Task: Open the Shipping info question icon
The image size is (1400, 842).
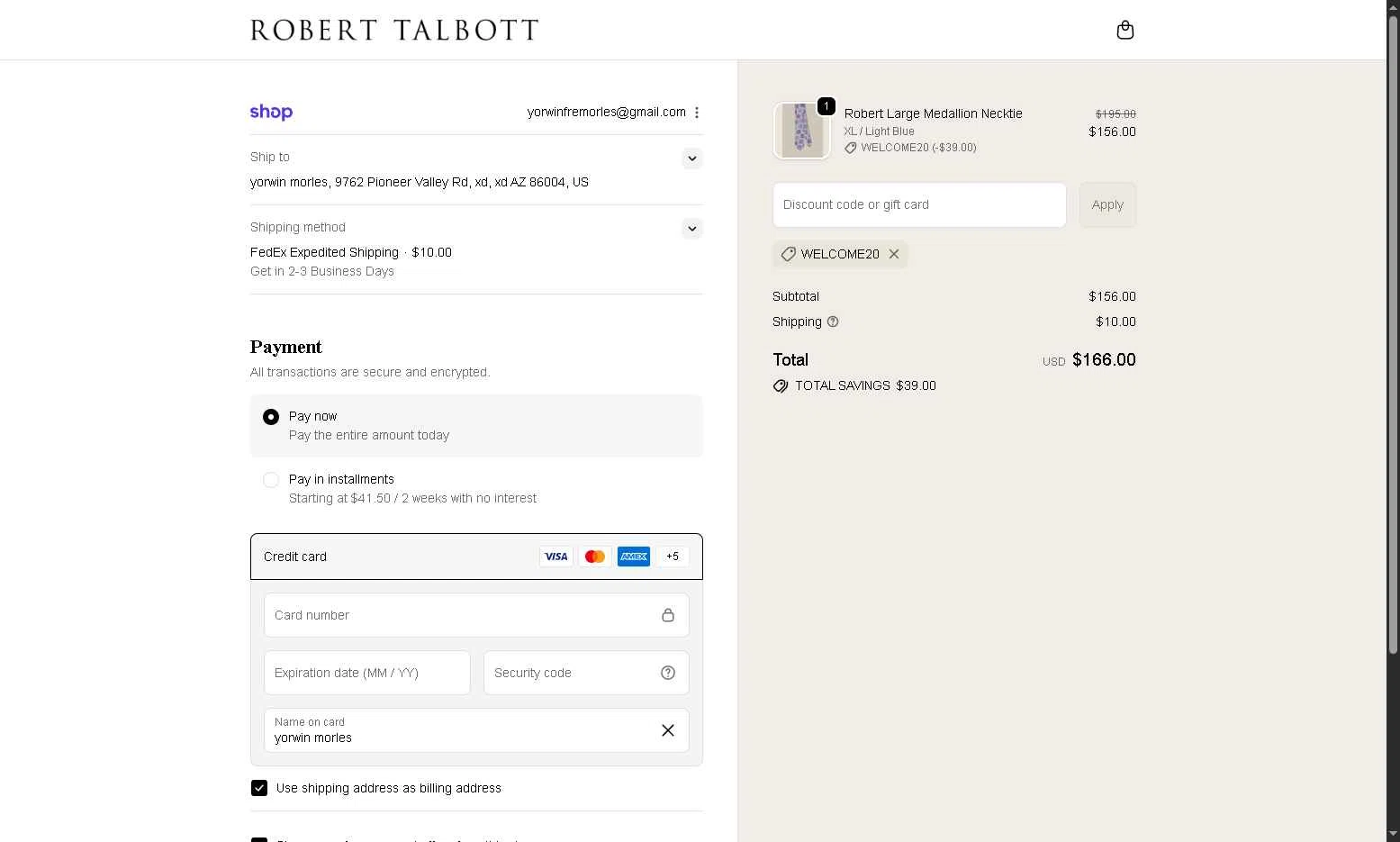Action: click(x=833, y=321)
